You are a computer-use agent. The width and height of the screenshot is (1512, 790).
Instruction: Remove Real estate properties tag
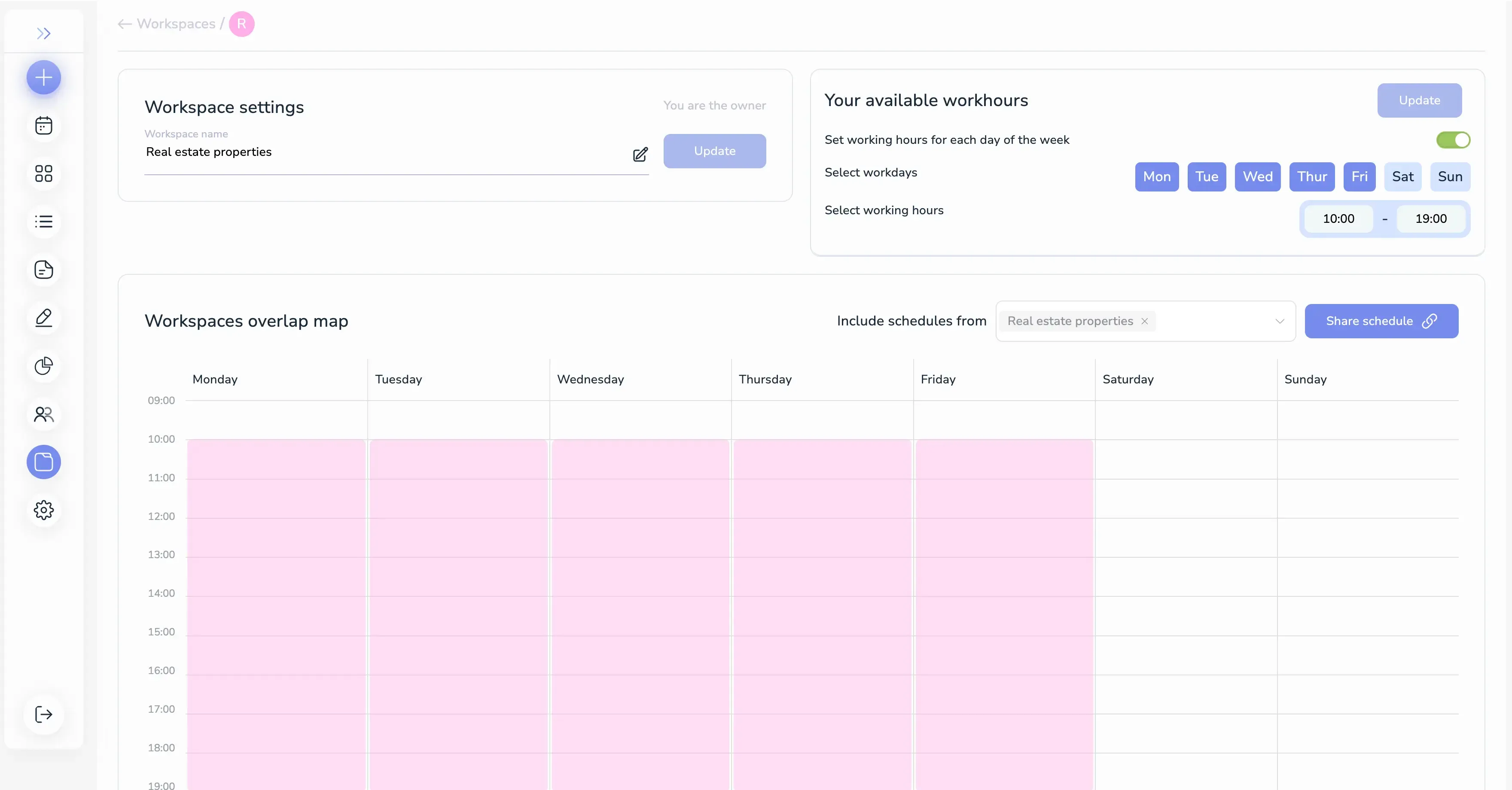[x=1144, y=322]
